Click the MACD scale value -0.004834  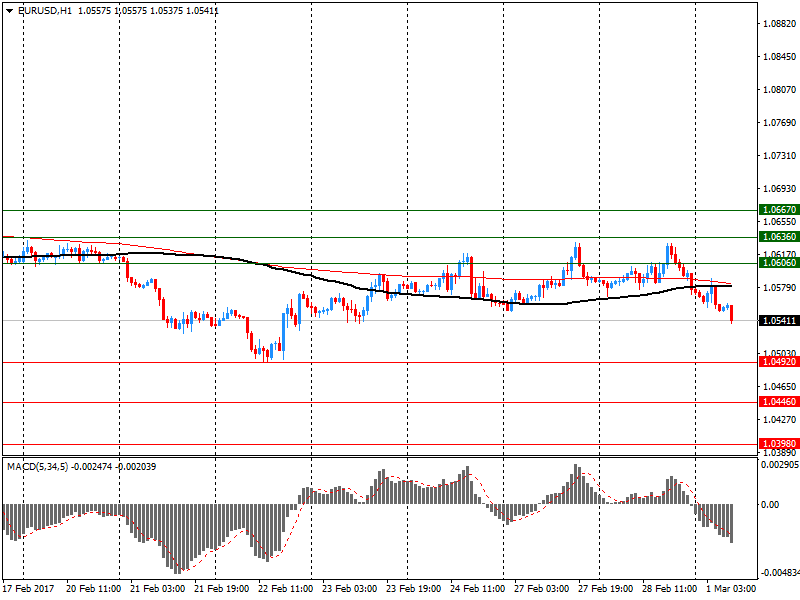[x=780, y=573]
